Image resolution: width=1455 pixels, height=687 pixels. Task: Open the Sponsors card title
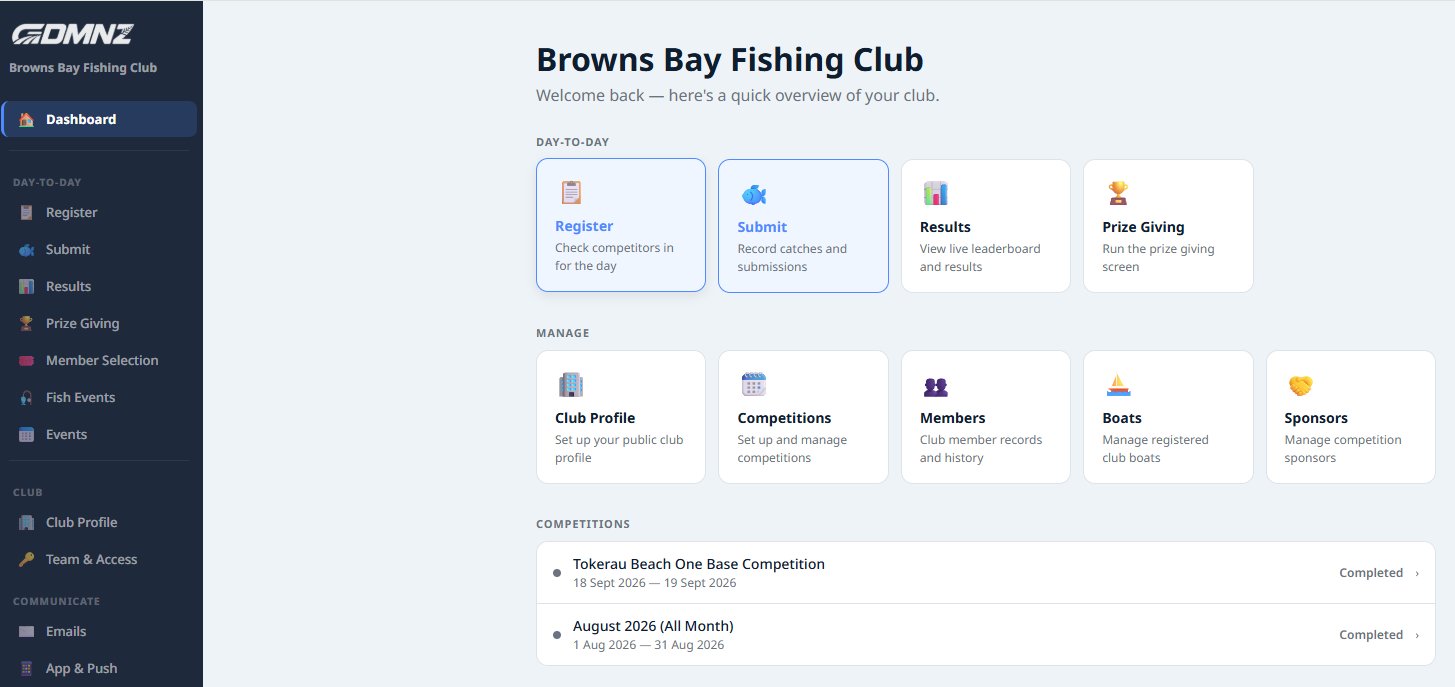pyautogui.click(x=1316, y=418)
